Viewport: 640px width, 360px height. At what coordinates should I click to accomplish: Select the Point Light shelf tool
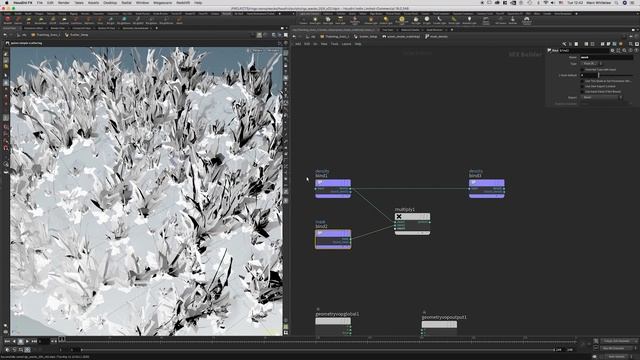click(315, 20)
